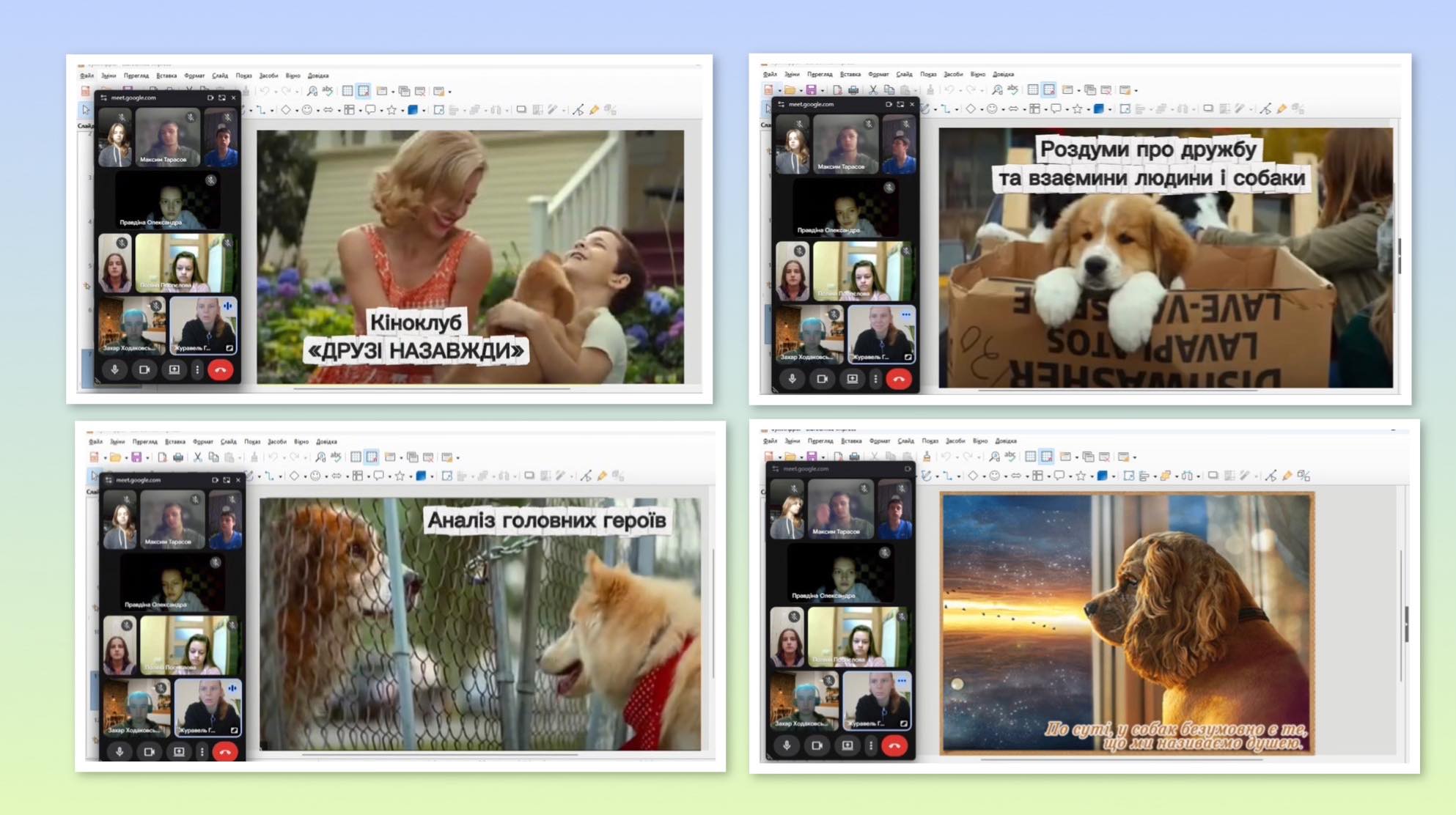Click microphone button in top-right Meet window

tap(792, 379)
